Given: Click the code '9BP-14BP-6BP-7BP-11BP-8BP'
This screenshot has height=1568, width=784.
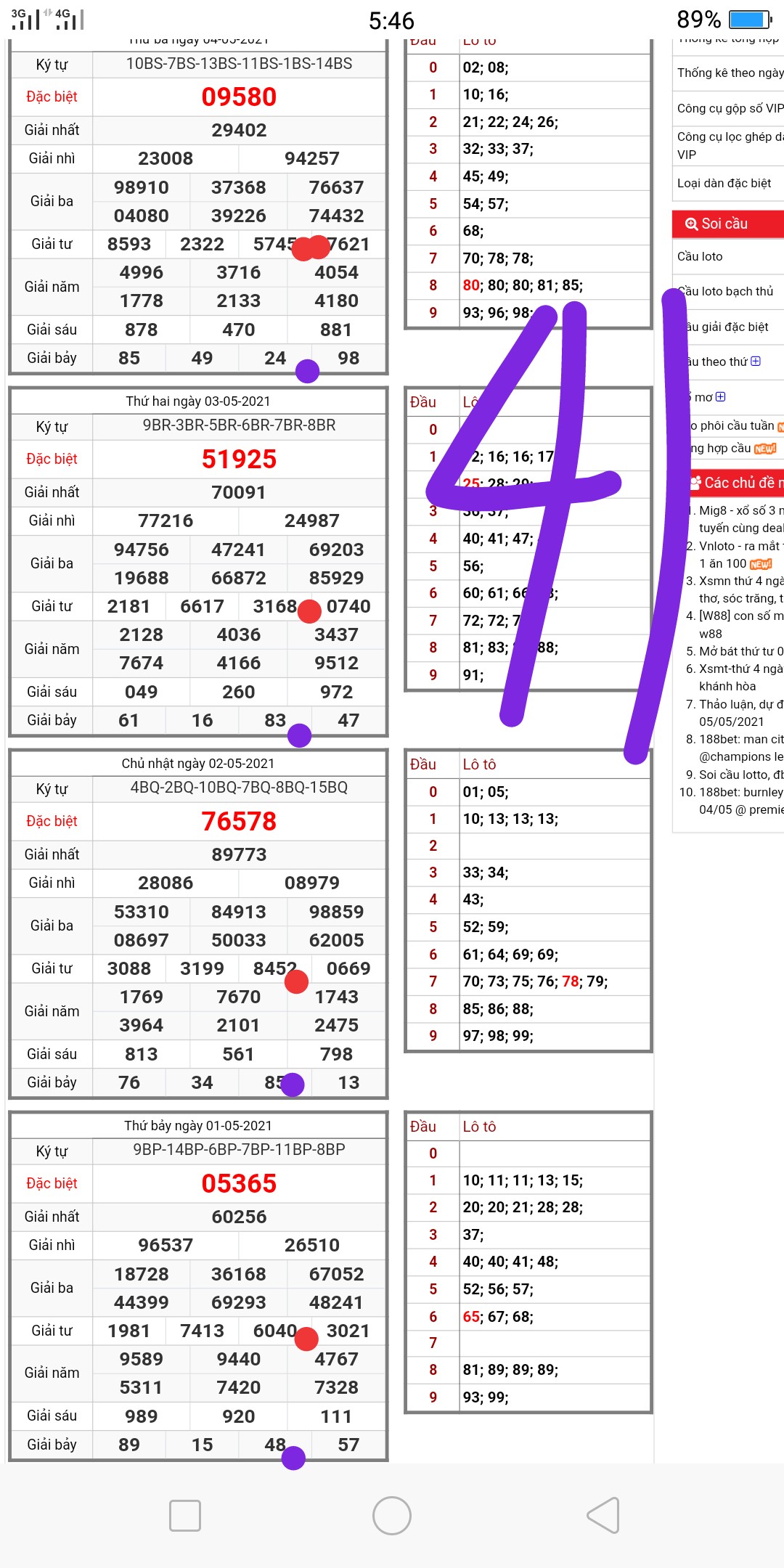Looking at the screenshot, I should pos(239,1150).
